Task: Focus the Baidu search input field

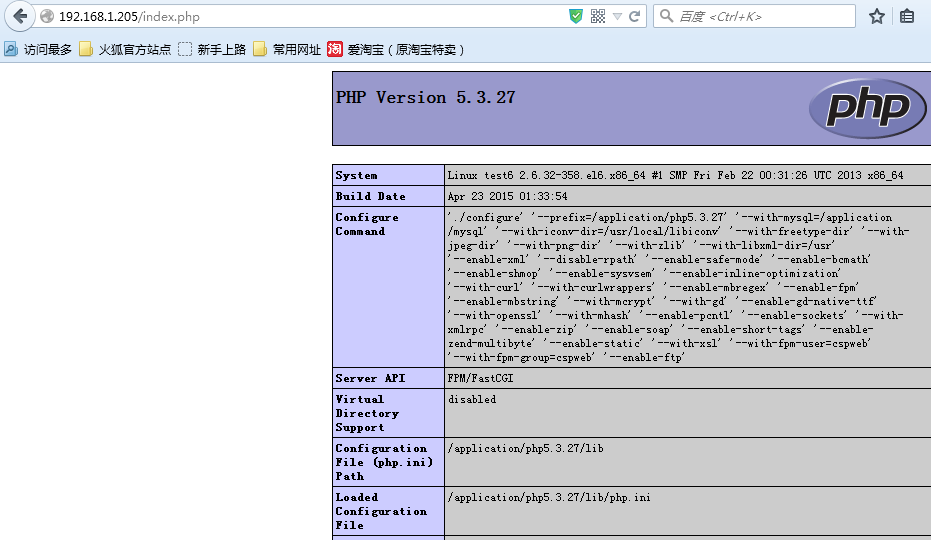Action: (x=760, y=16)
